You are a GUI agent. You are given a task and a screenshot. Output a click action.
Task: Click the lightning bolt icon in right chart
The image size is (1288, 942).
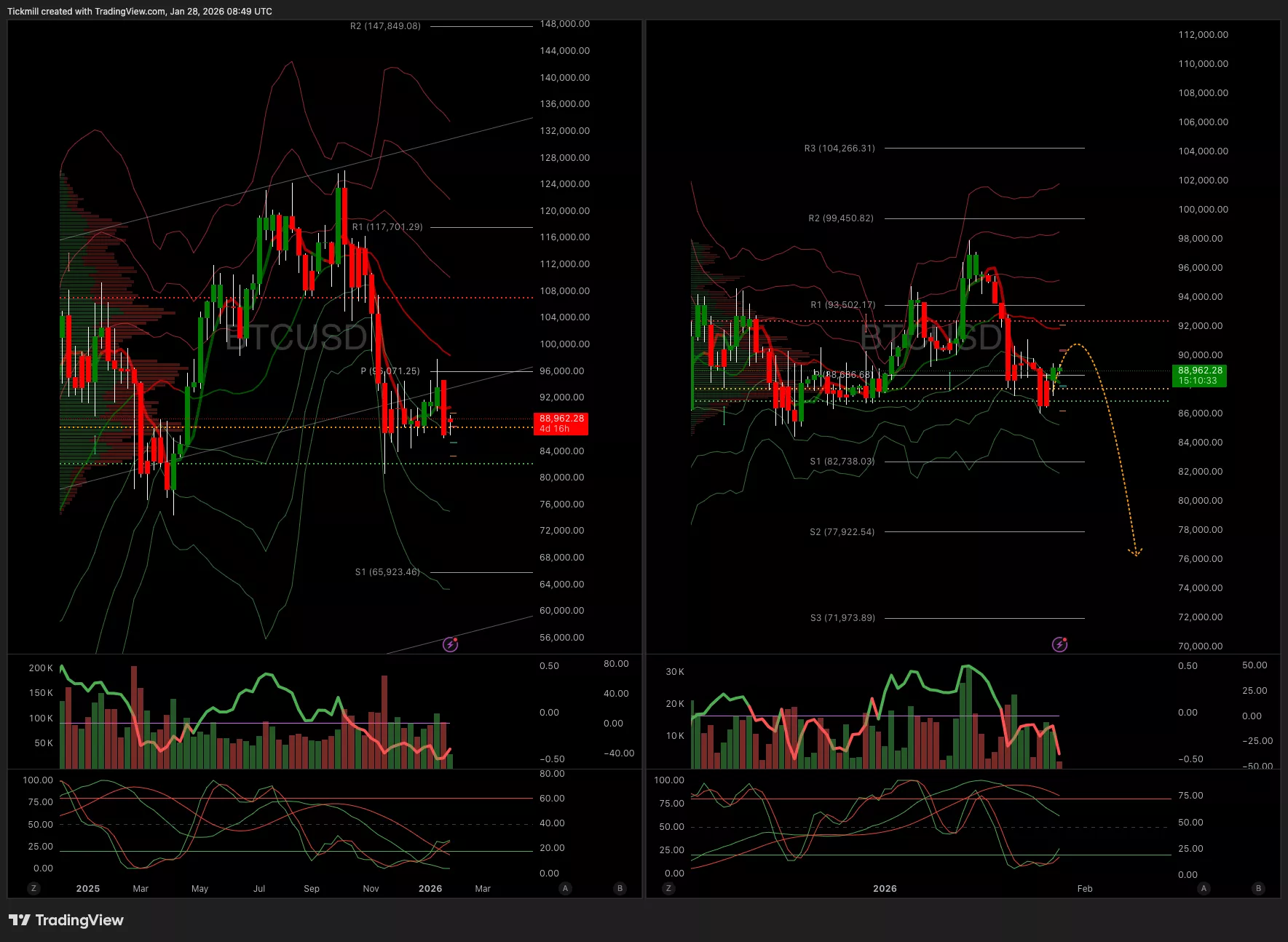pyautogui.click(x=1059, y=644)
